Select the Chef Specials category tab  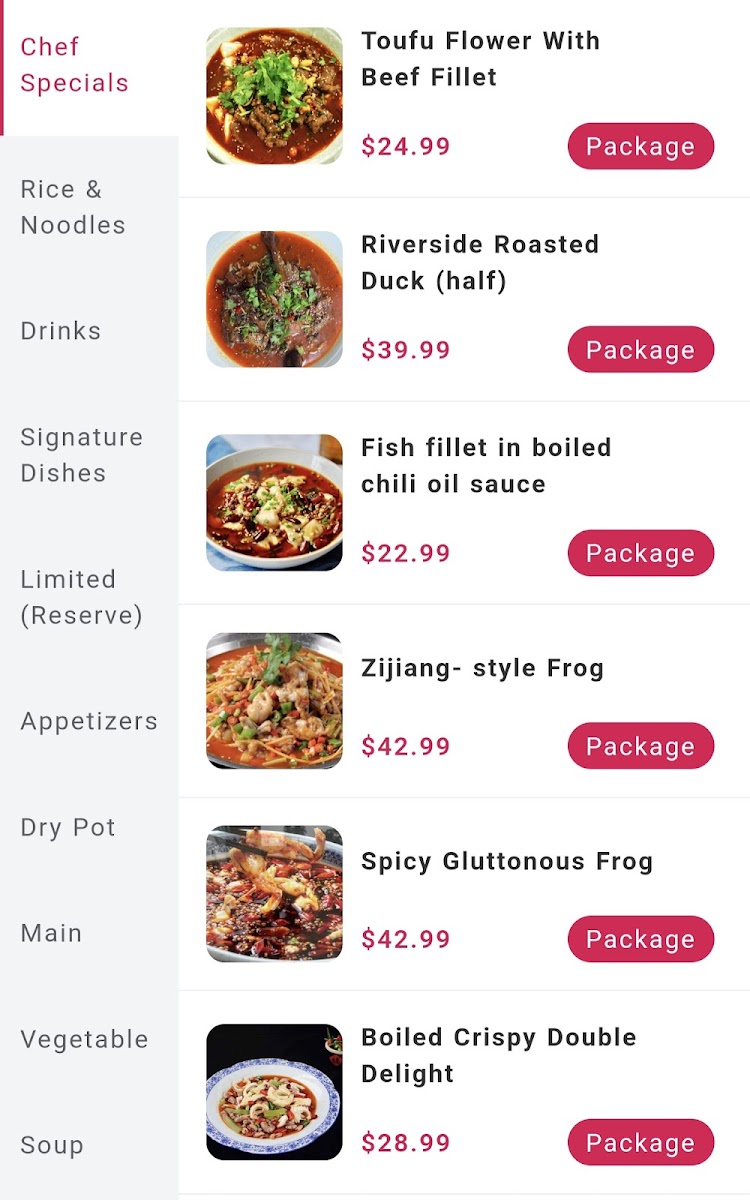coord(89,65)
